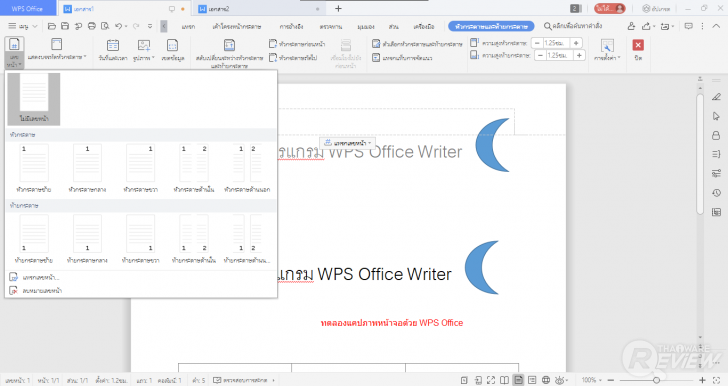This screenshot has height=386, width=728.
Task: Collapse the ribbon using chevron arrow
Action: tap(717, 26)
